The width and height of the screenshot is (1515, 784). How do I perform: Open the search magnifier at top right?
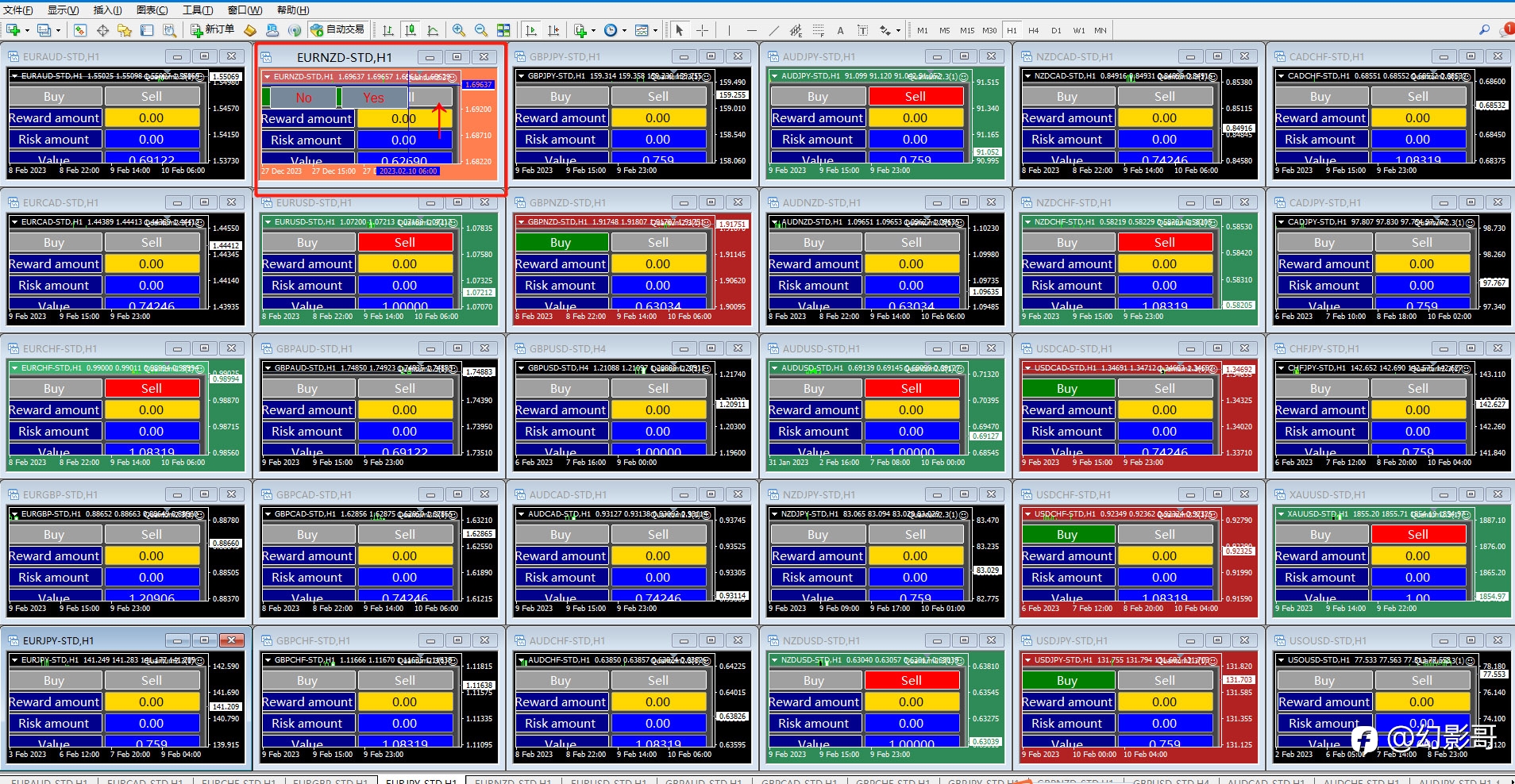[x=1484, y=29]
